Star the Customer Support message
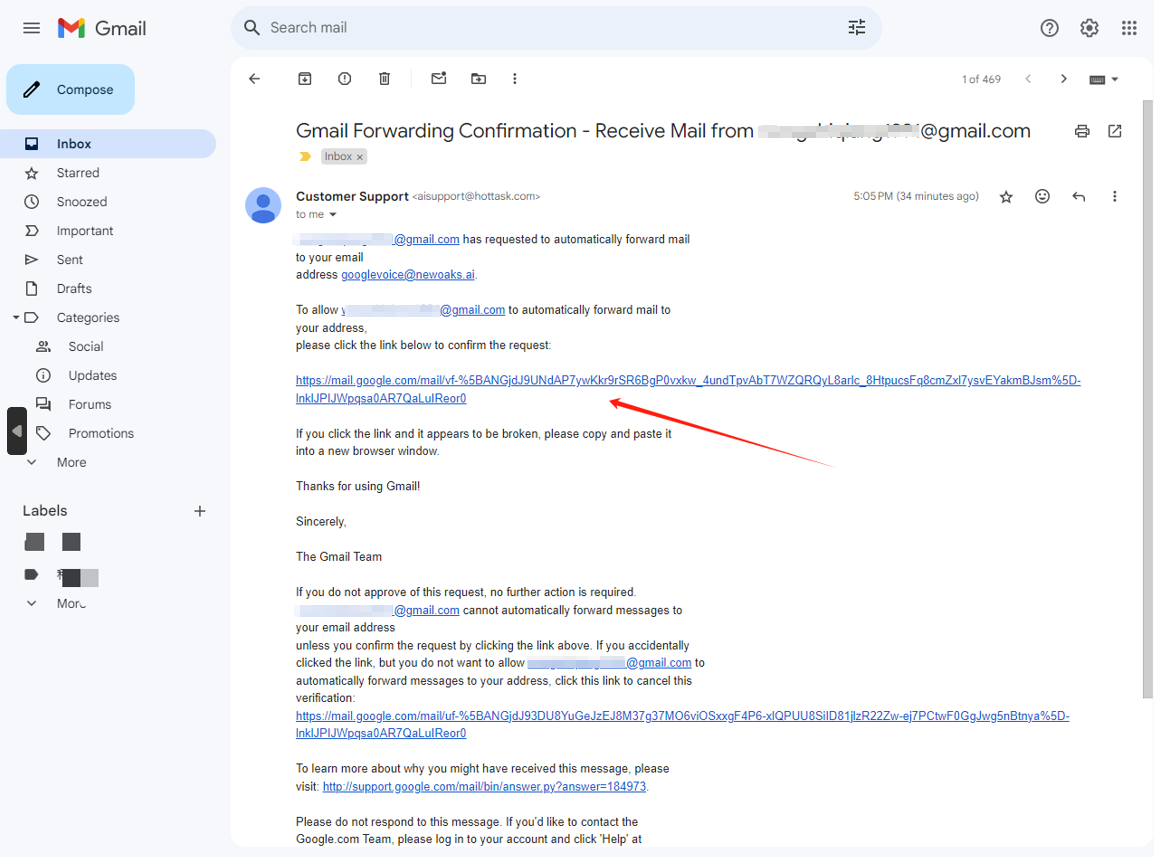The height and width of the screenshot is (857, 1154). click(x=1006, y=197)
